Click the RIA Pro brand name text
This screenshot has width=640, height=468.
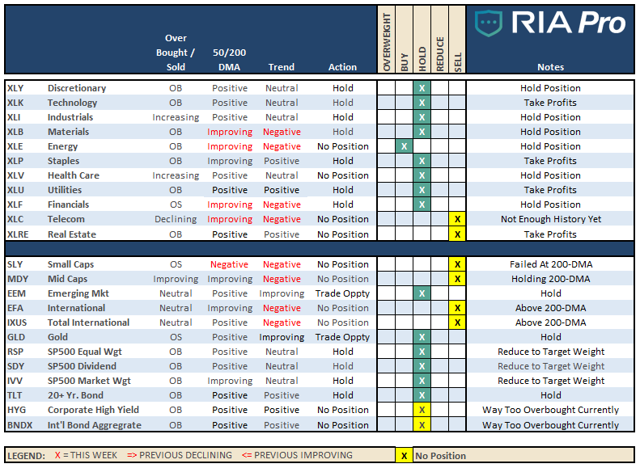click(x=569, y=22)
